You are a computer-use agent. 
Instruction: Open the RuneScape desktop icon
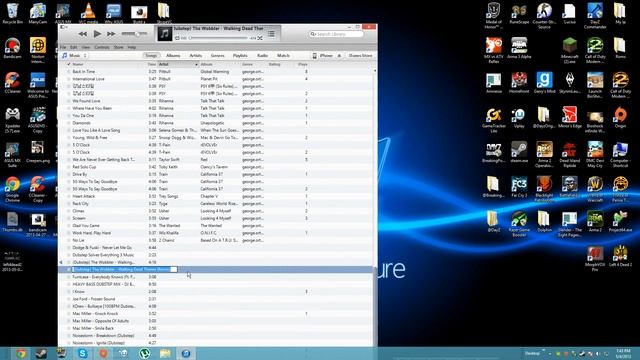click(519, 13)
